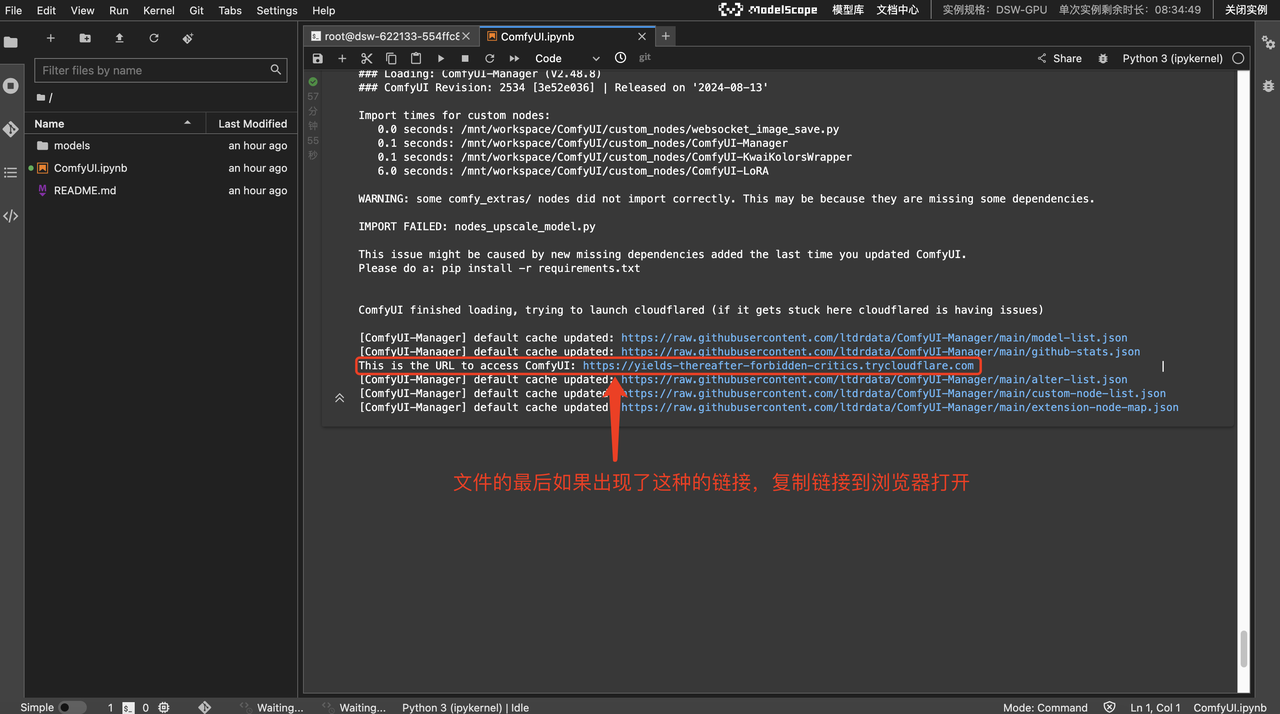Open the Settings menu
This screenshot has height=714, width=1280.
277,10
